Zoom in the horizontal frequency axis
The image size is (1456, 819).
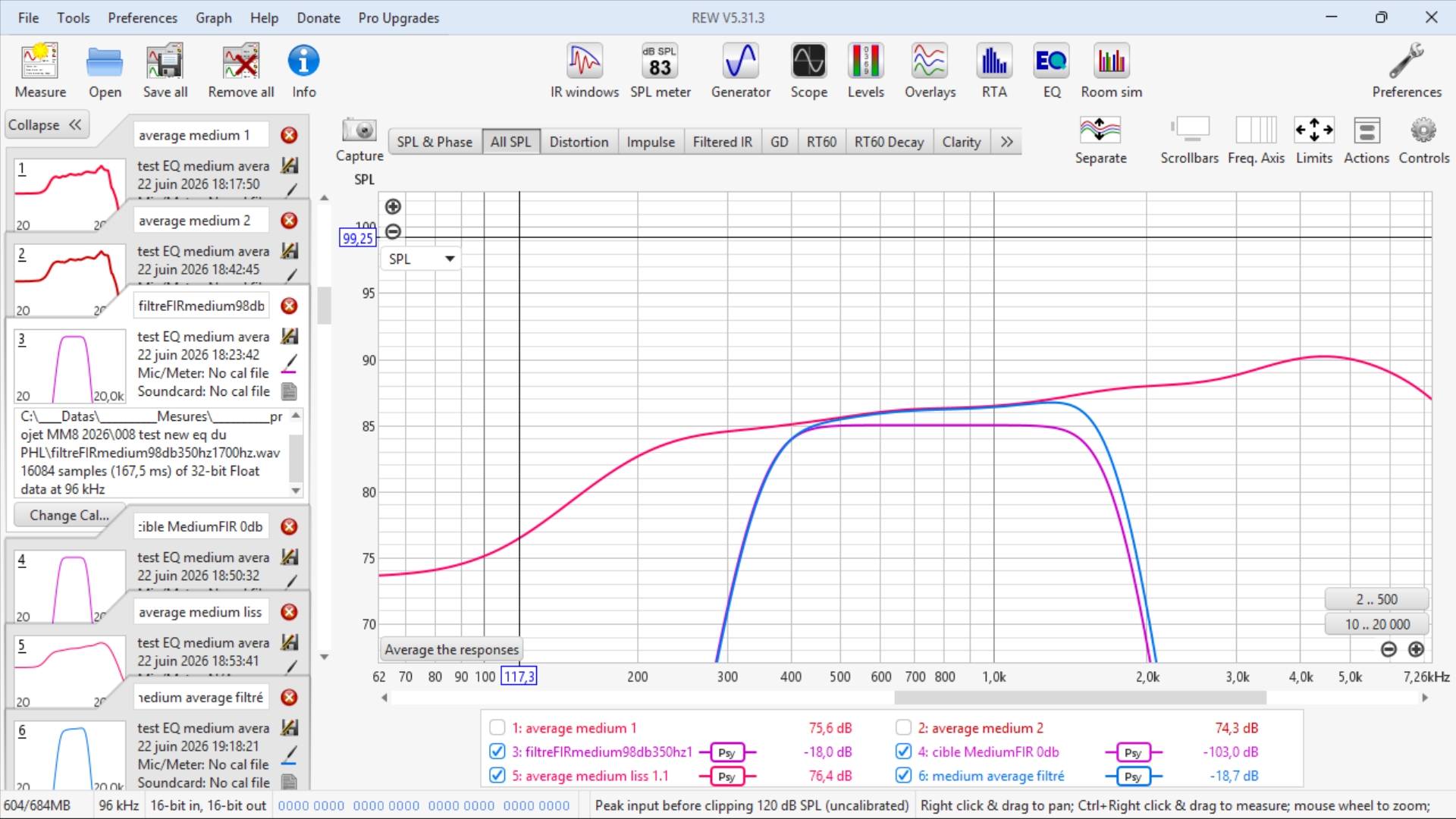tap(1416, 649)
